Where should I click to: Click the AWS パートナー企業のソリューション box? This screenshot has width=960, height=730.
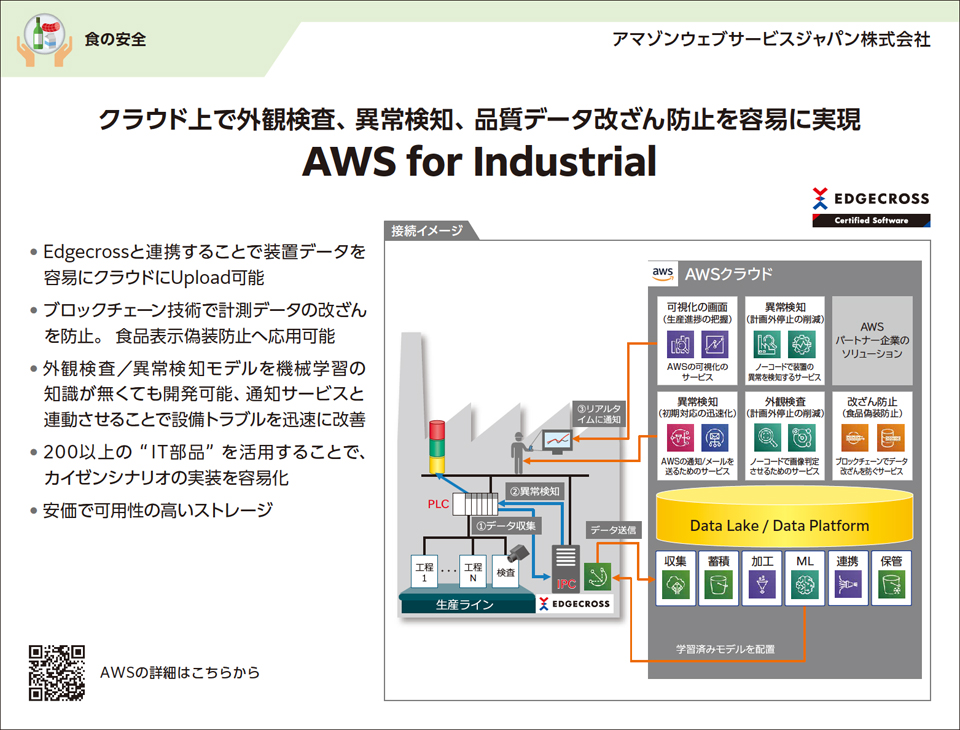(872, 341)
